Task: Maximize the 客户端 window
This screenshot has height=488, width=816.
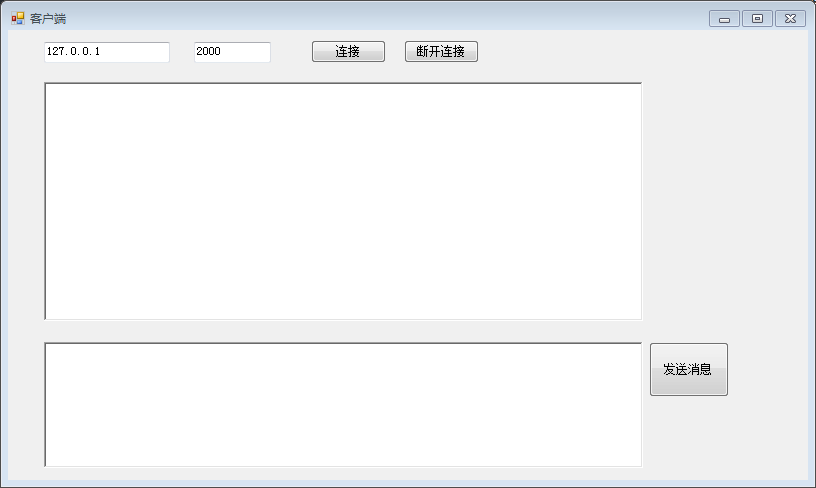Action: coord(757,19)
